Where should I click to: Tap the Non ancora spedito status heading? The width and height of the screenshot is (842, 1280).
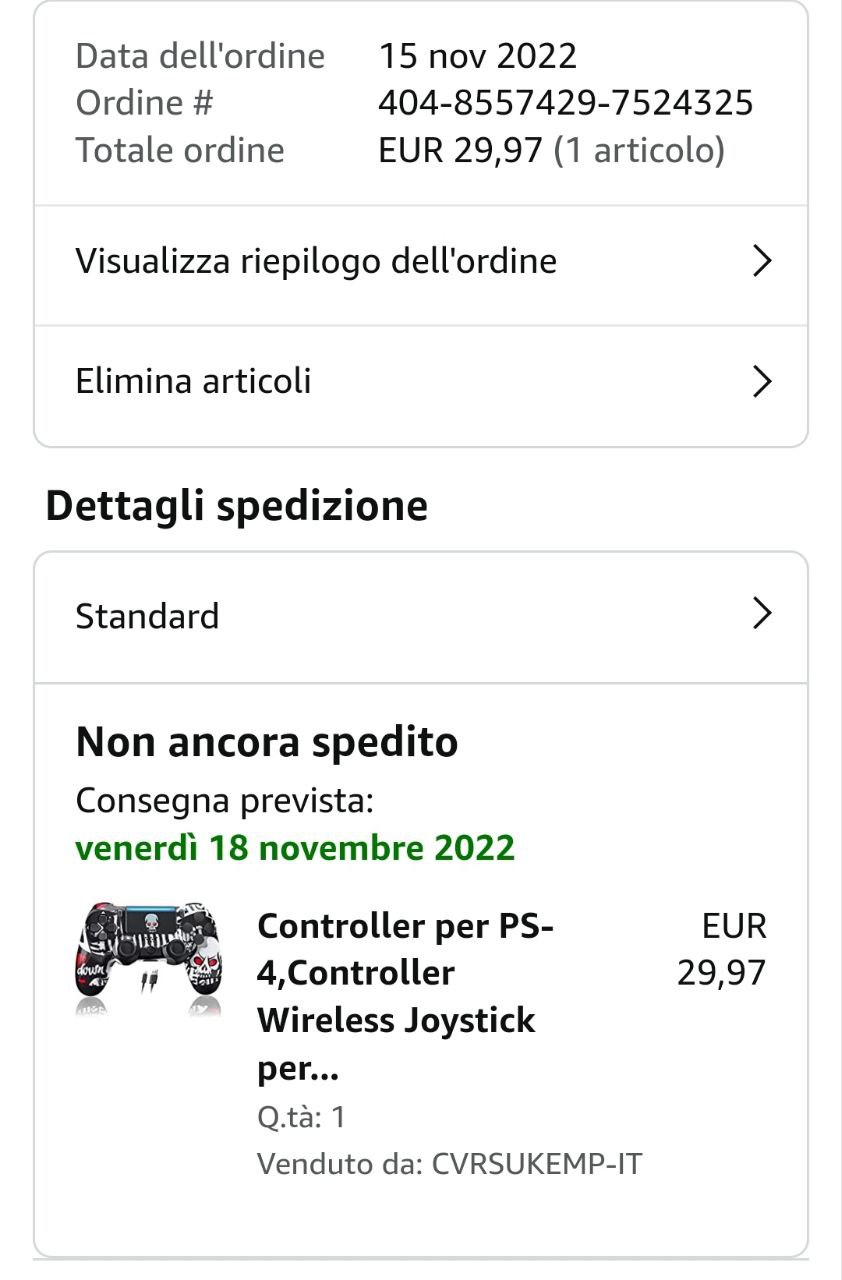(x=267, y=743)
